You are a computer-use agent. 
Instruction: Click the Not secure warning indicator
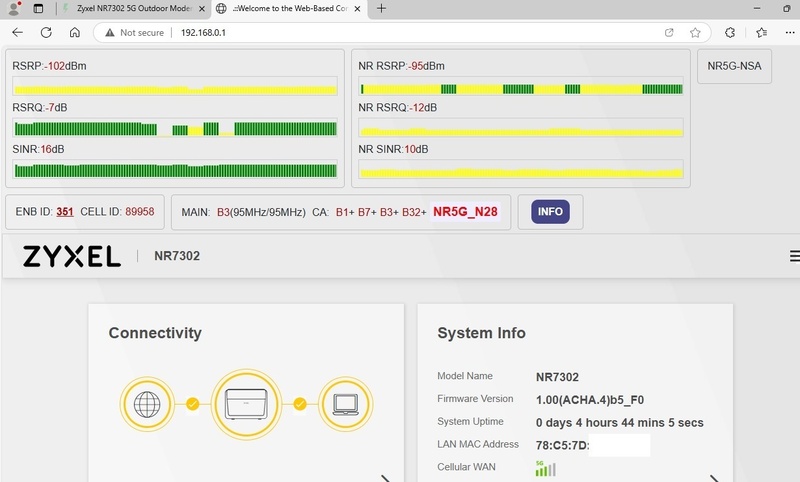tap(134, 33)
